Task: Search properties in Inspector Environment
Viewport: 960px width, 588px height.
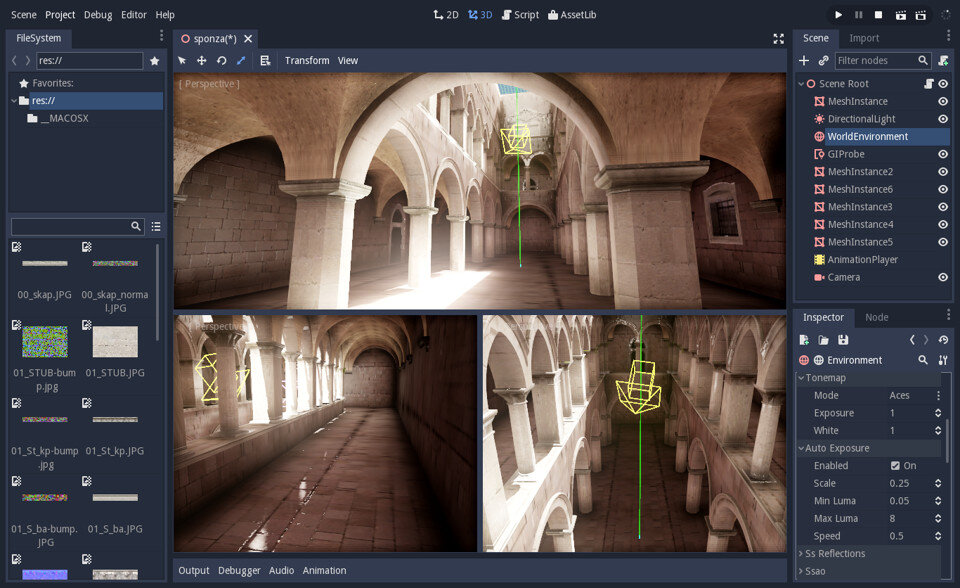Action: [x=923, y=360]
